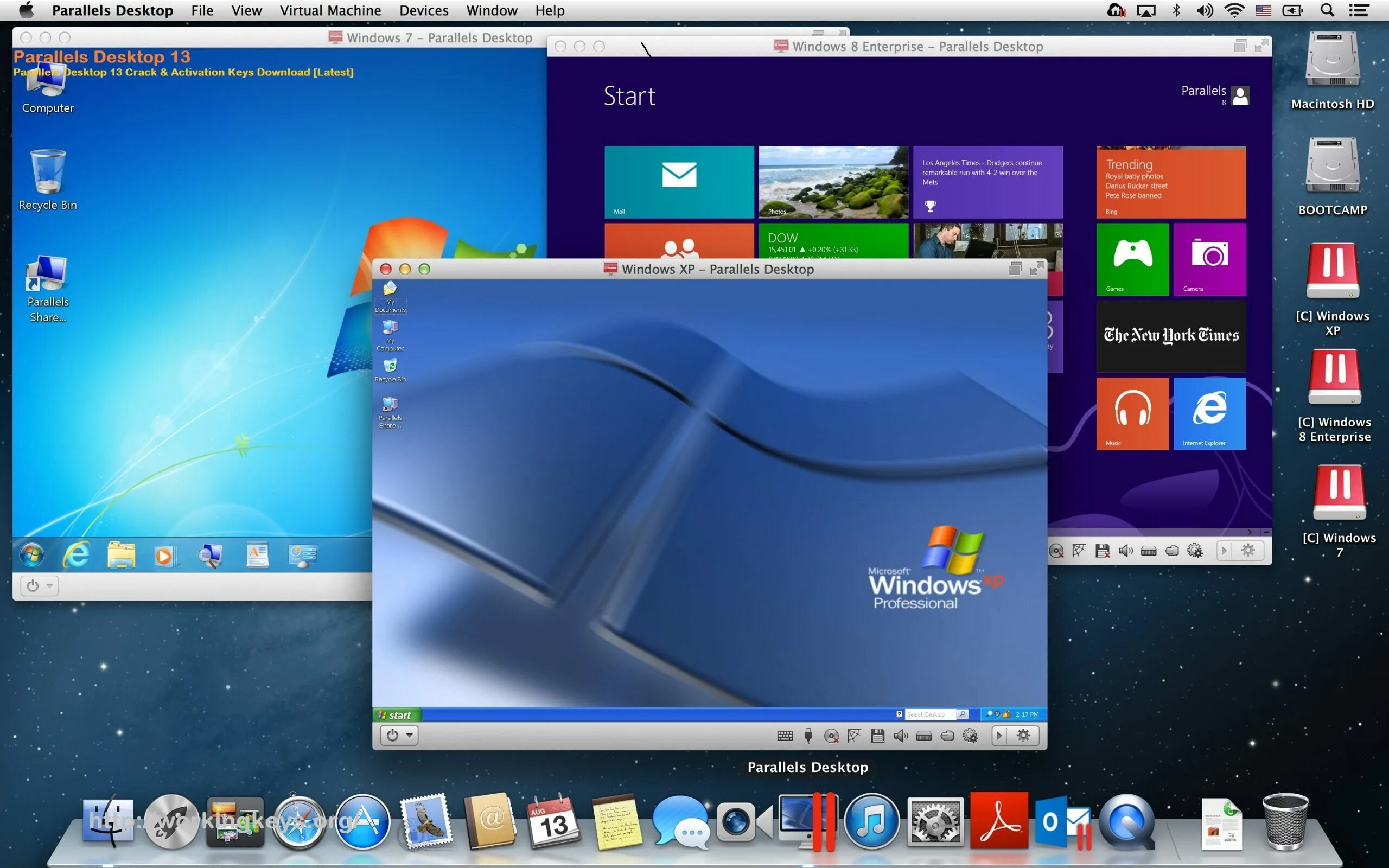Toggle sound speaker icon in XP status bar
The image size is (1389, 868).
[x=901, y=736]
